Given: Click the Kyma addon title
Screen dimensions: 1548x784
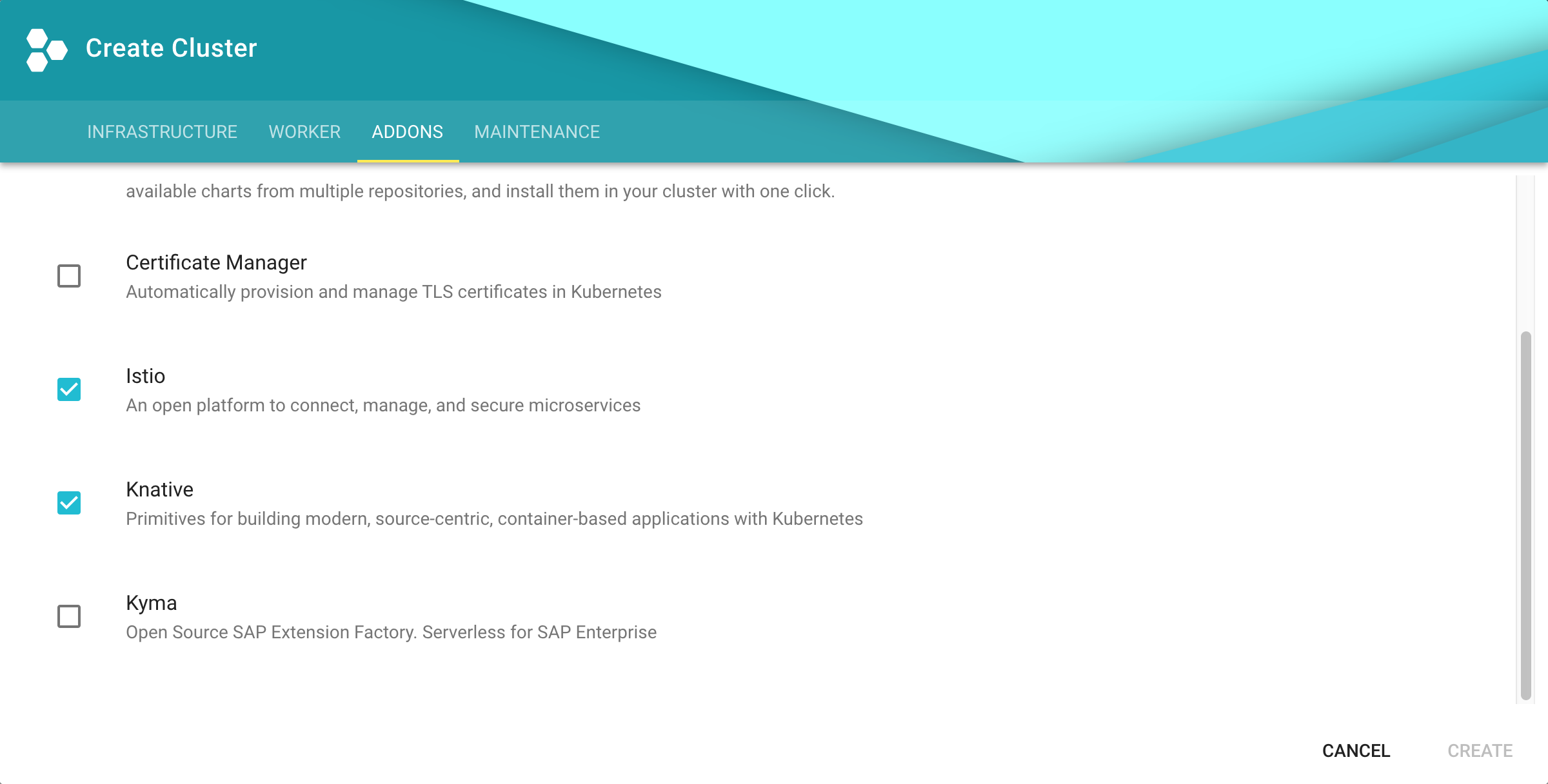Looking at the screenshot, I should click(152, 603).
